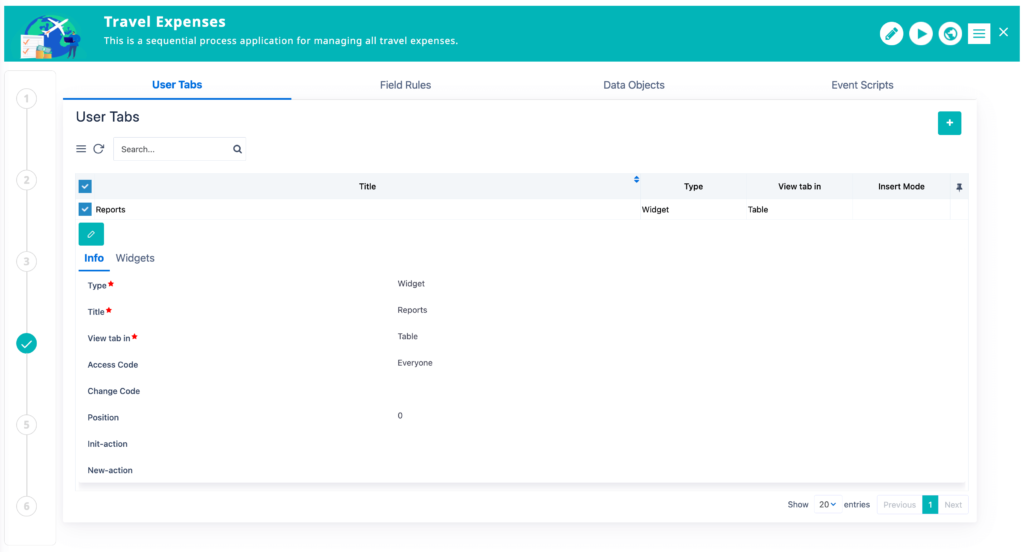Click the pencil edit icon in header
The width and height of the screenshot is (1024, 552).
coord(891,33)
